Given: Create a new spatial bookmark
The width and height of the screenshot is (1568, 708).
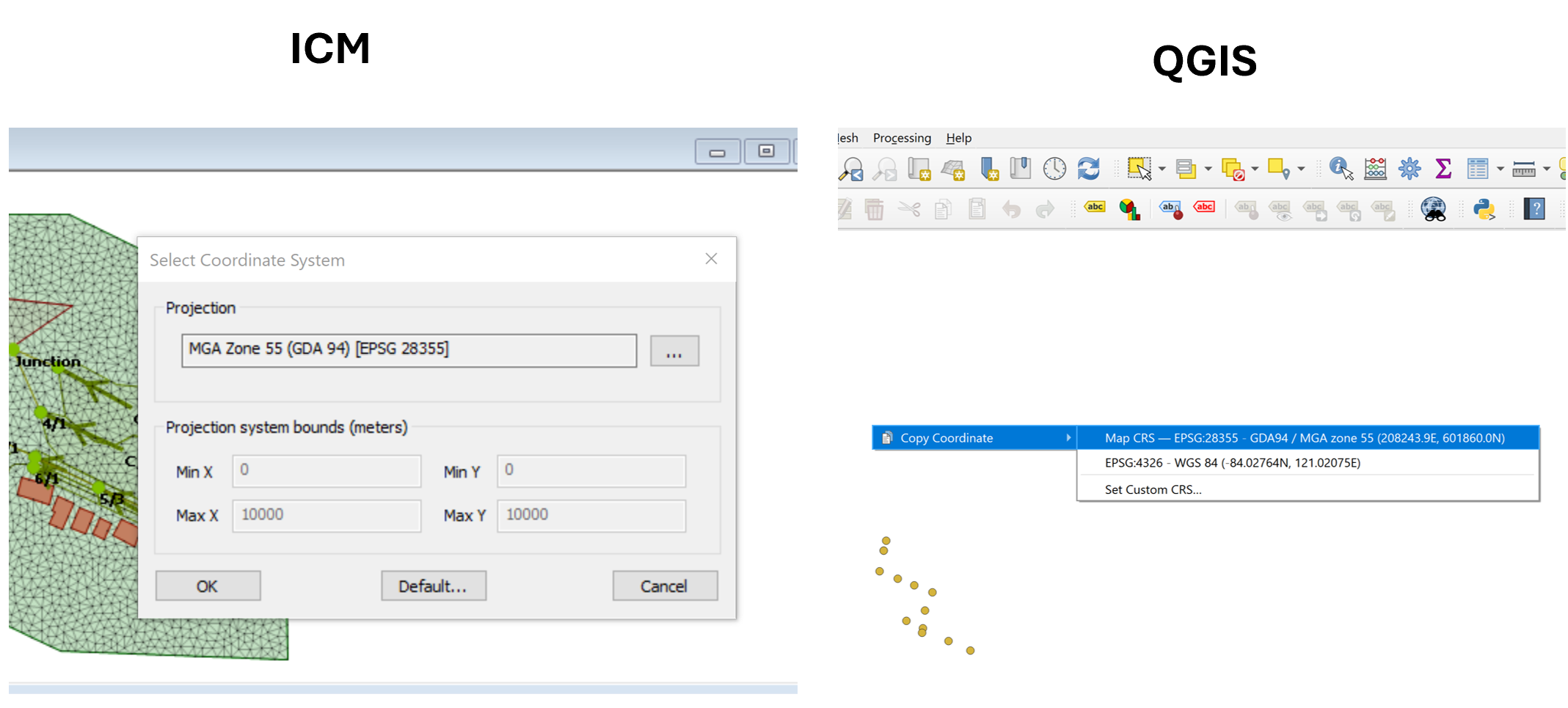Looking at the screenshot, I should pos(989,169).
